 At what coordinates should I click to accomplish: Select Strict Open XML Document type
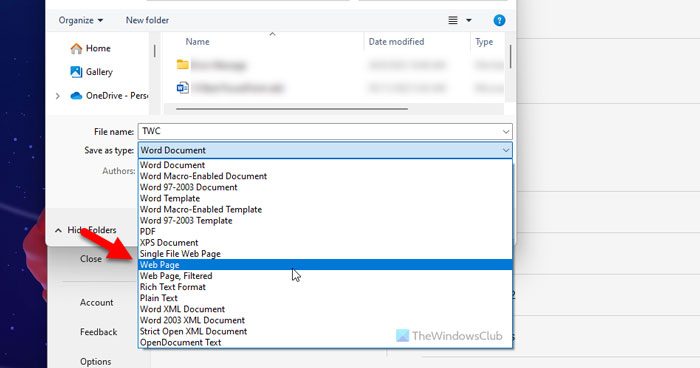(325, 331)
